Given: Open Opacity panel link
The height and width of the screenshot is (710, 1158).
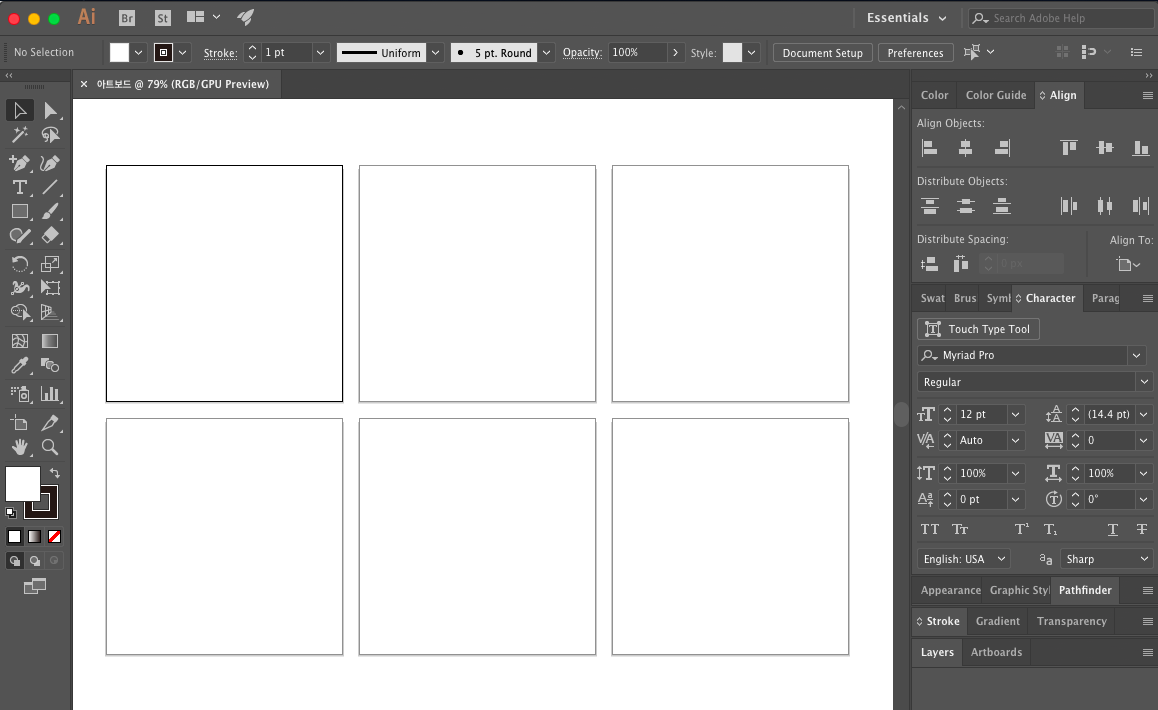Looking at the screenshot, I should [x=582, y=52].
